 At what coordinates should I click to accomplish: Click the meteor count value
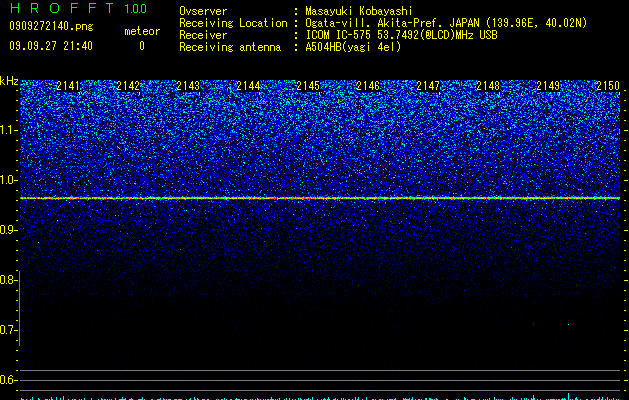(x=142, y=46)
